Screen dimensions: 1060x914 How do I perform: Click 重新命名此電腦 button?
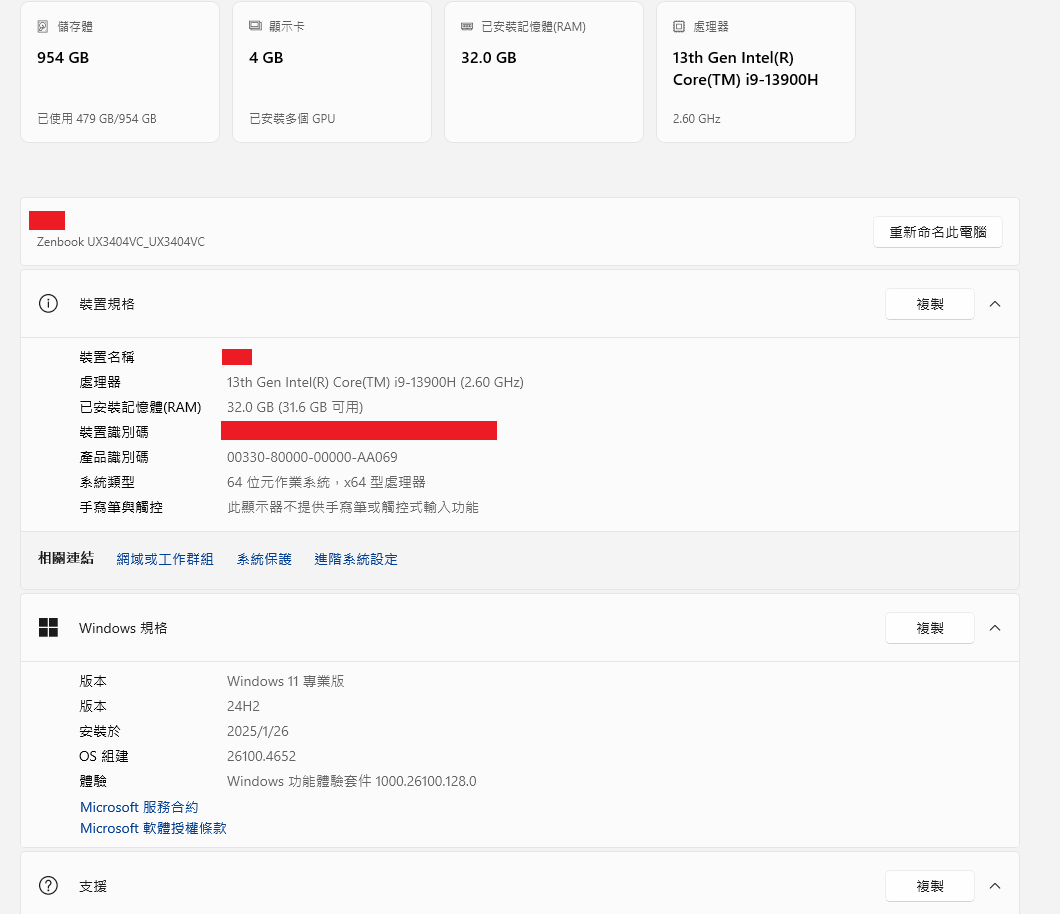click(x=938, y=232)
